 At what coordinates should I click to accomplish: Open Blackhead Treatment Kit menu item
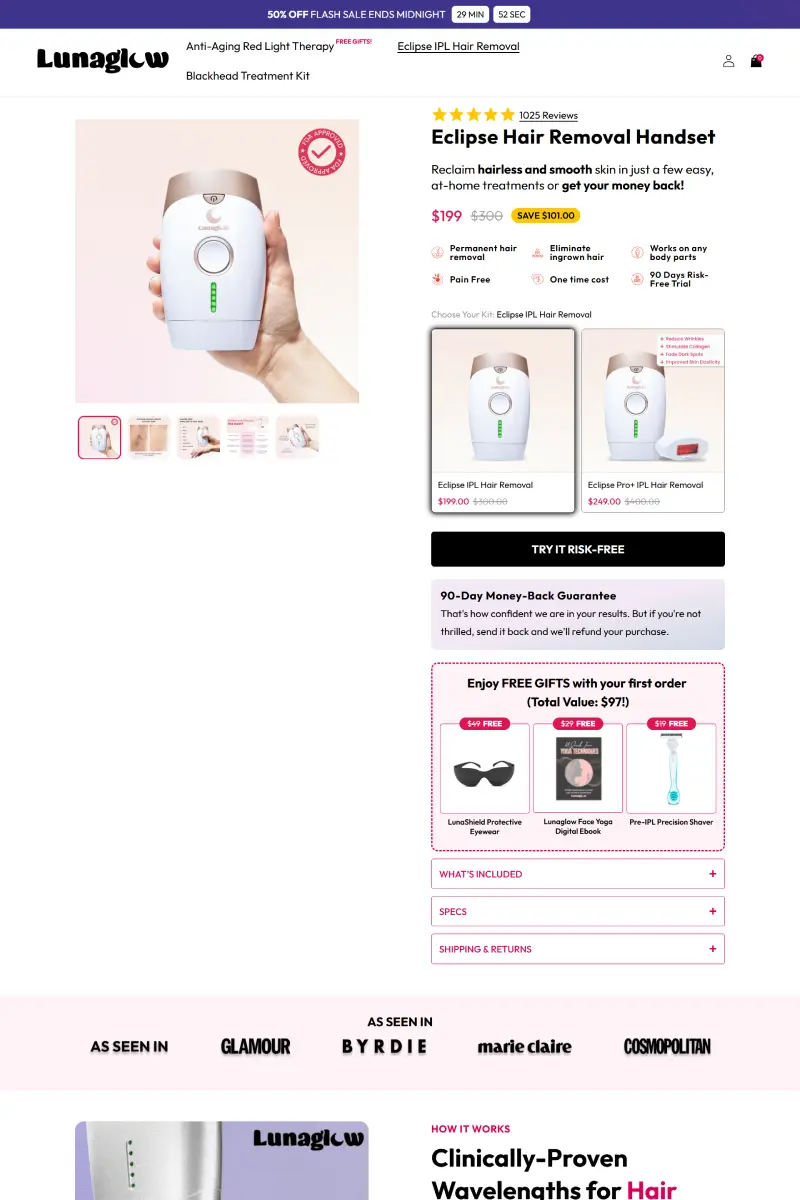coord(248,76)
